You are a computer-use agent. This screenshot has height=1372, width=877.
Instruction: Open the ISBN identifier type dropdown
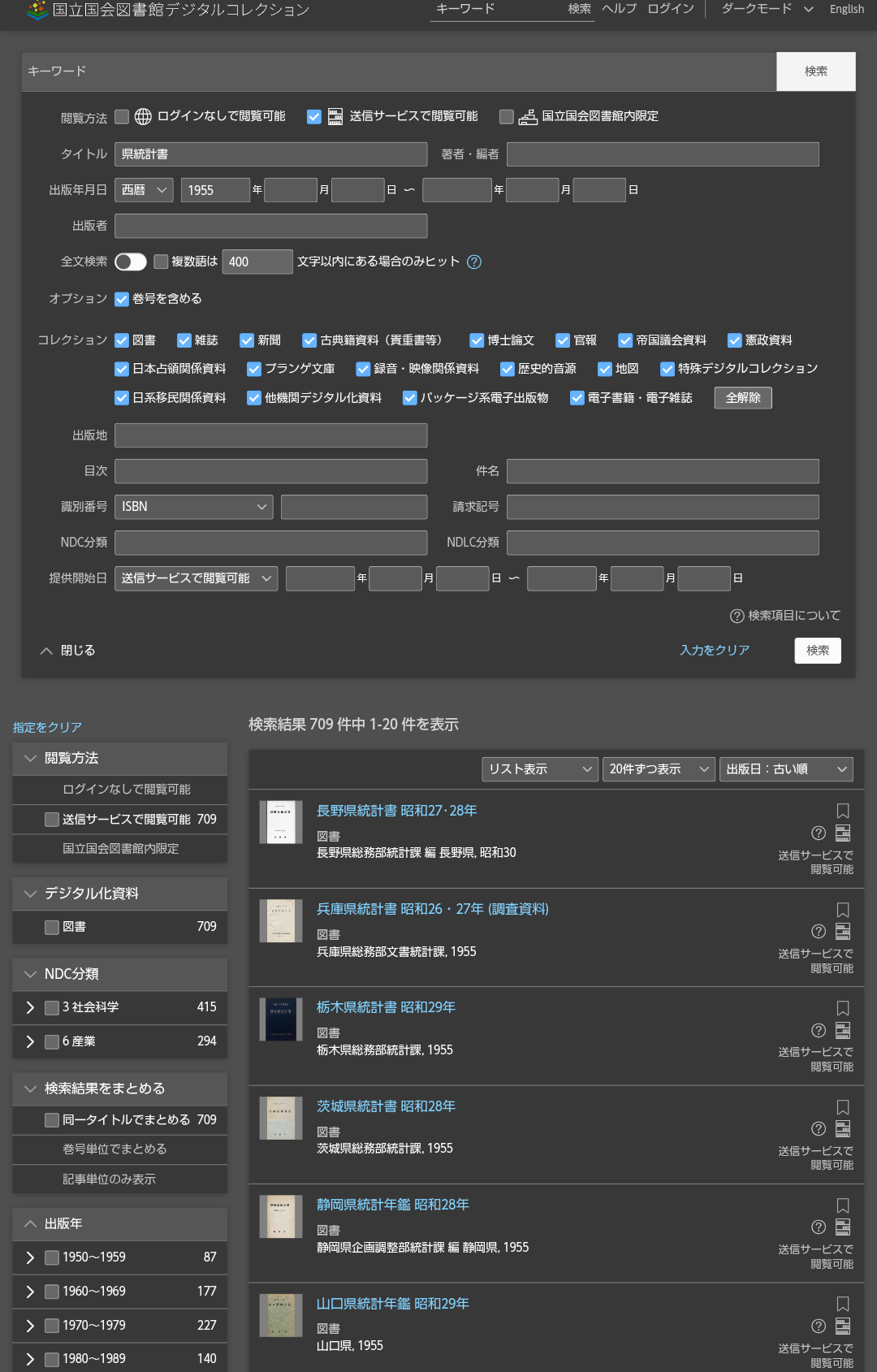194,507
